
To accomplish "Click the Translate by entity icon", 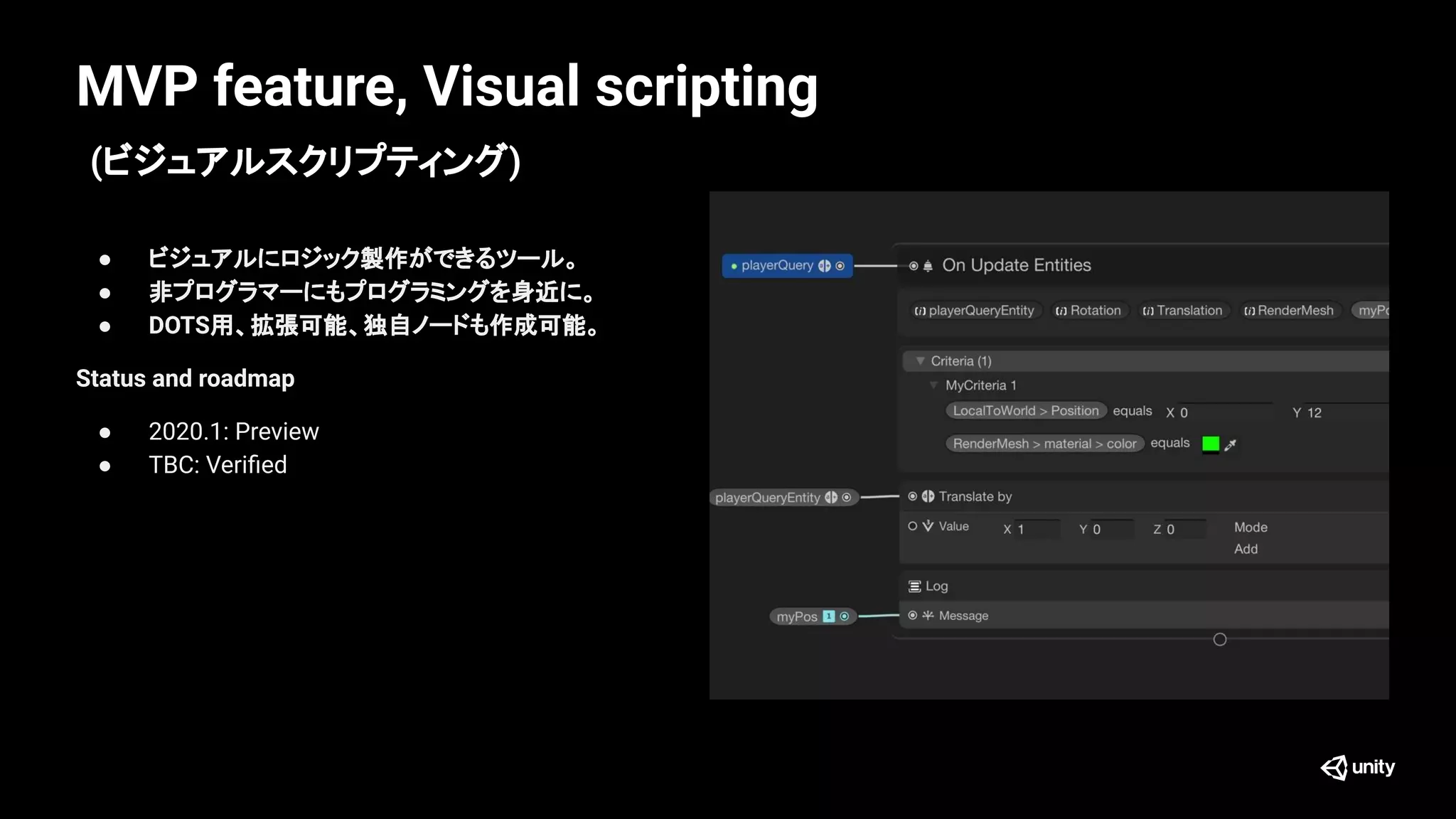I will tap(928, 496).
